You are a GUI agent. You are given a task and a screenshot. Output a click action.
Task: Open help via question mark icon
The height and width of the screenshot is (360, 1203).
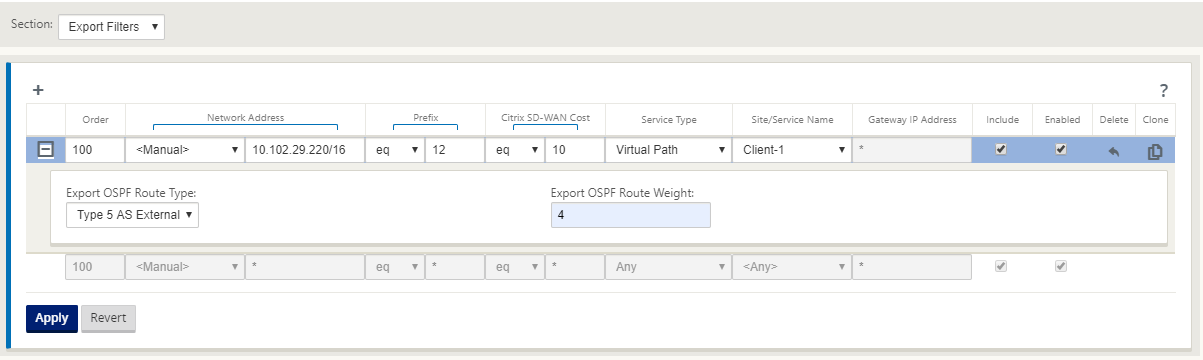[1164, 91]
